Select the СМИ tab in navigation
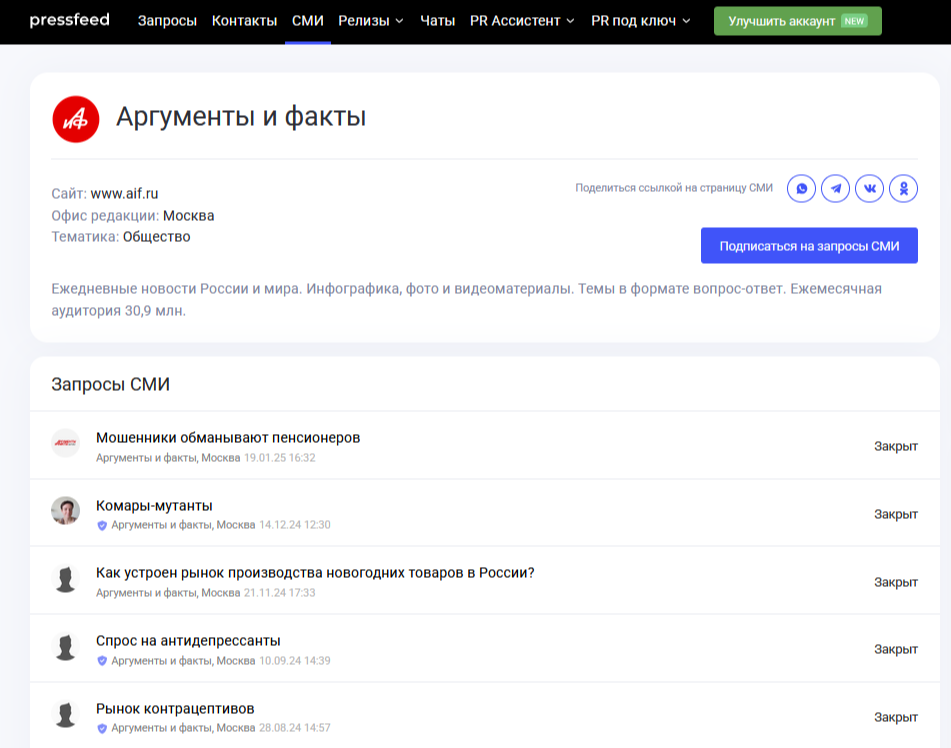 click(307, 21)
